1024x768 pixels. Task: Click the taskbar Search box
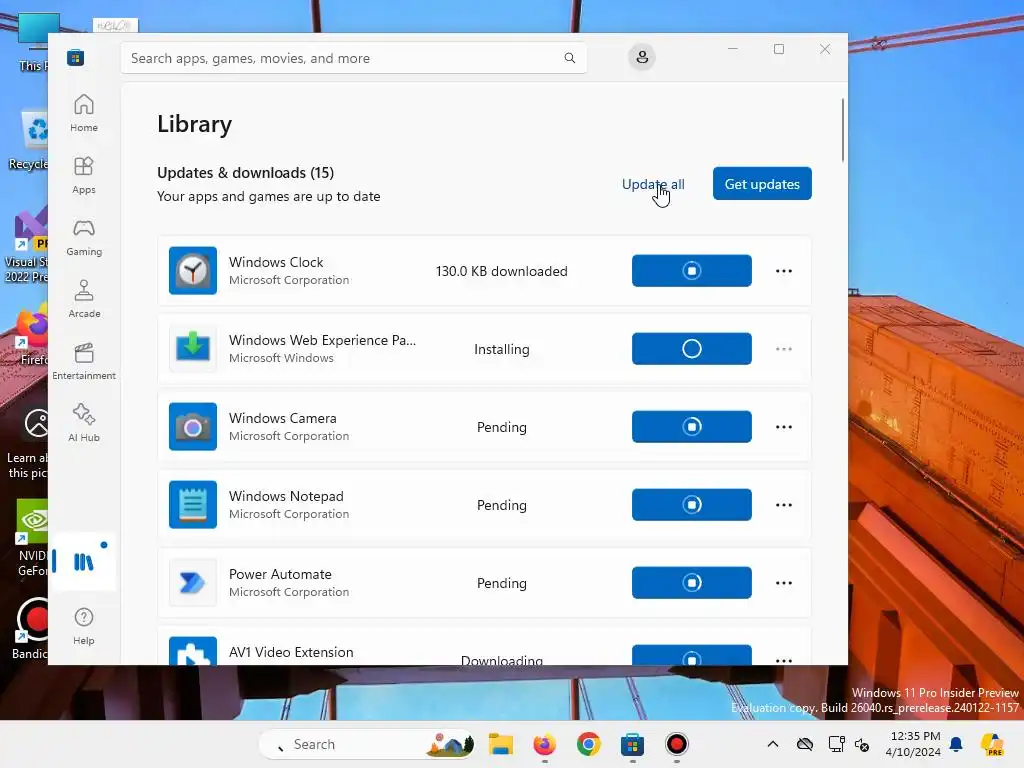pyautogui.click(x=366, y=744)
